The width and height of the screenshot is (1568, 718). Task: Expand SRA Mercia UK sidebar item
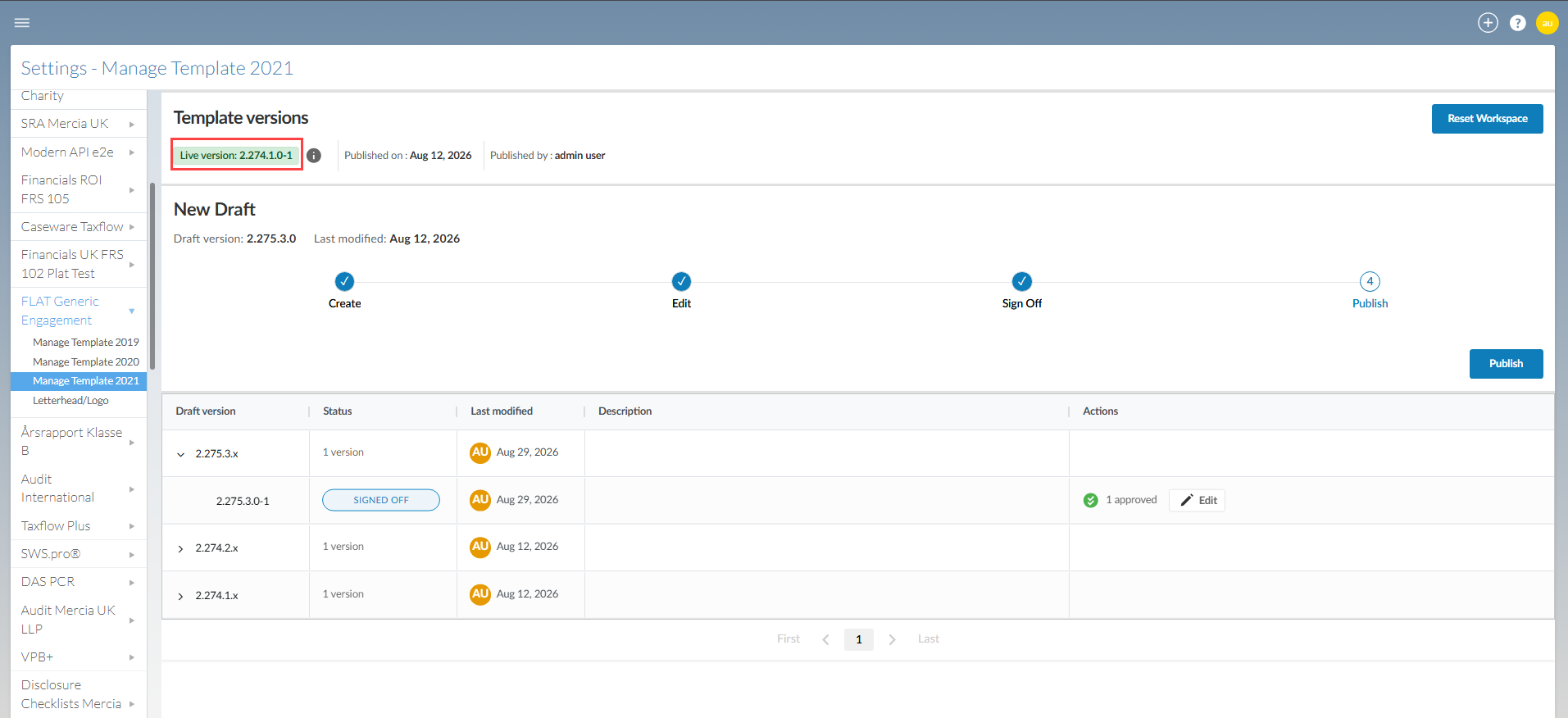coord(131,125)
